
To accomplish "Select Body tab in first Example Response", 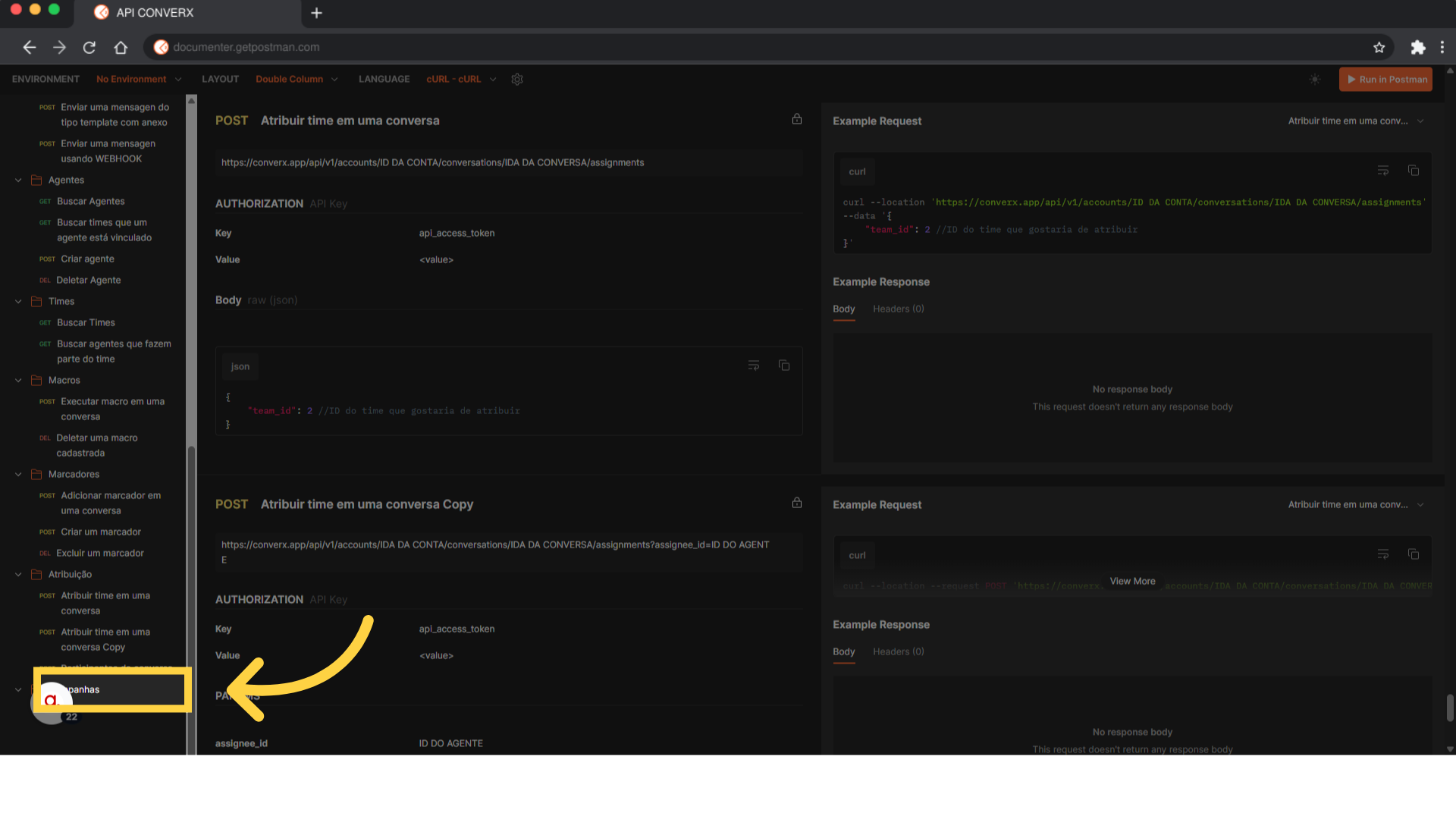I will click(844, 309).
